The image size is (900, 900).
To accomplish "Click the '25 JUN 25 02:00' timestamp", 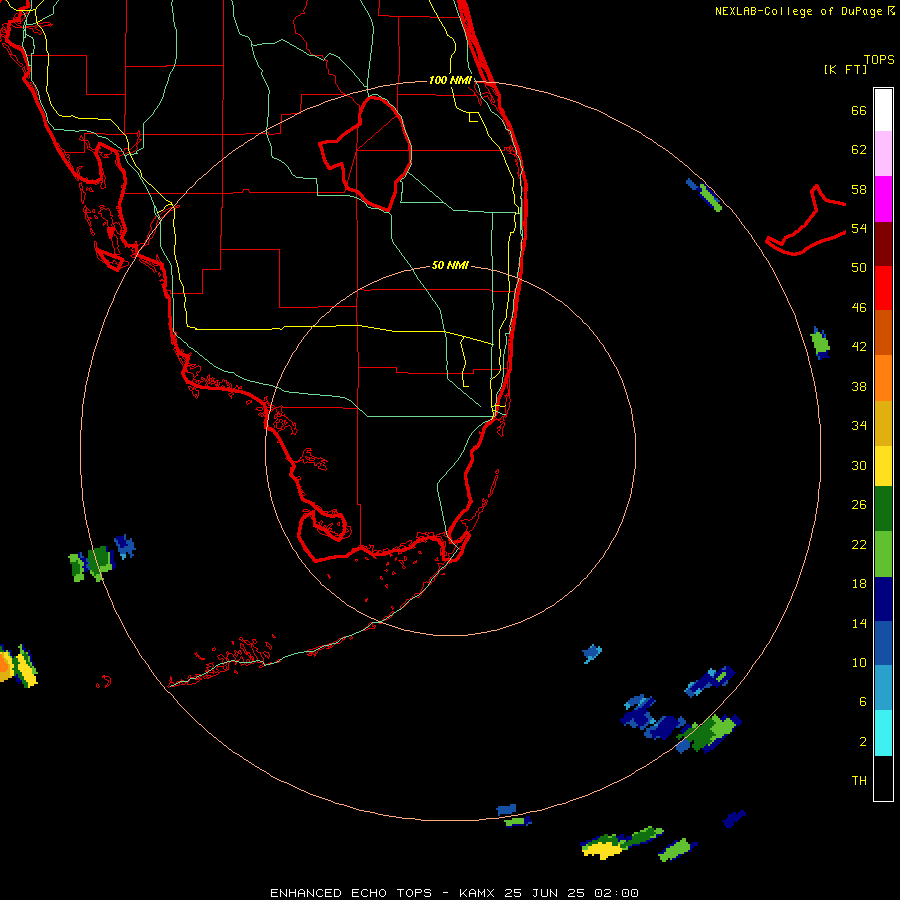I will (x=571, y=893).
